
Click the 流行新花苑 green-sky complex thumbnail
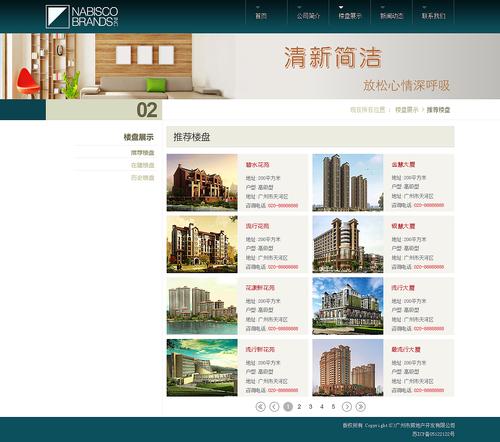tap(202, 368)
